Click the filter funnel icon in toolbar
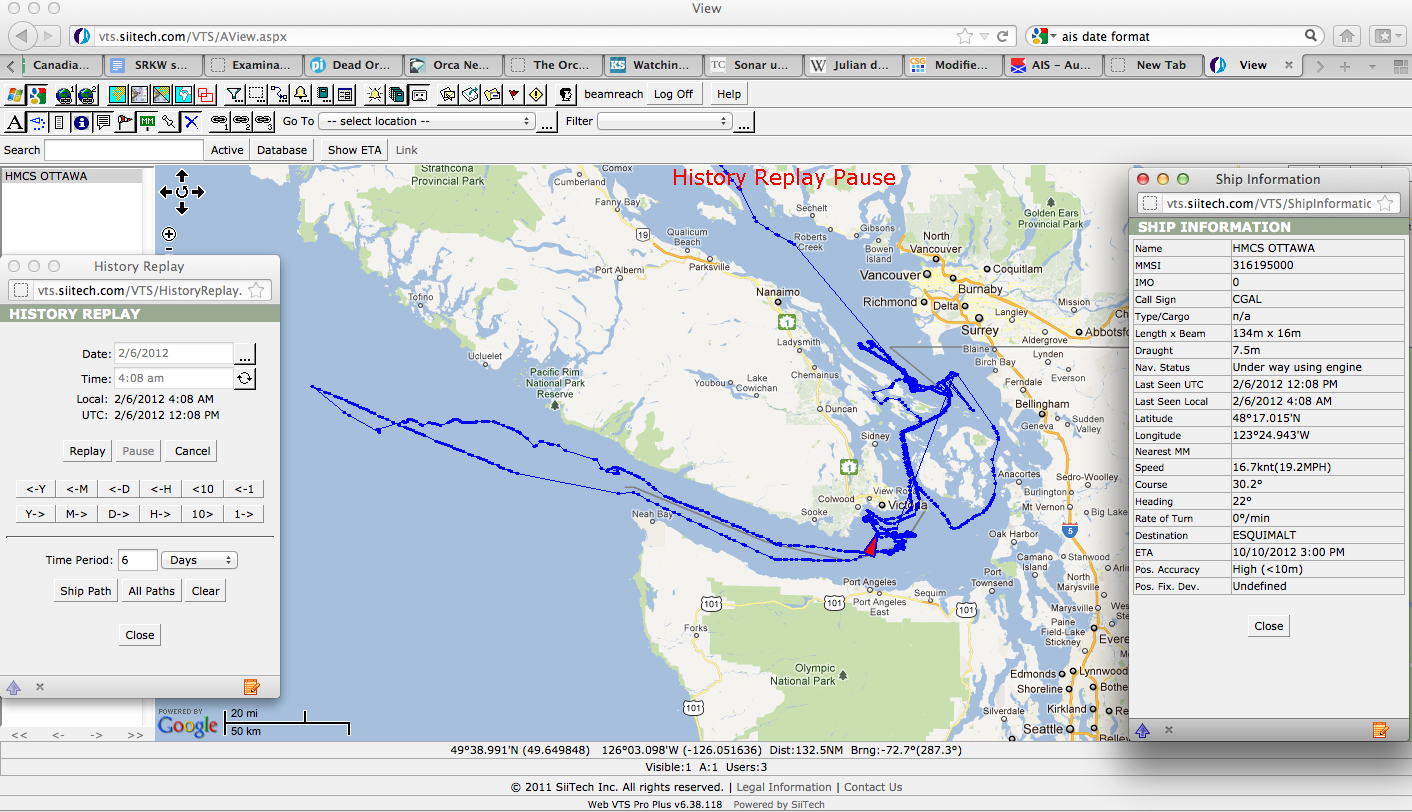Viewport: 1412px width, 812px height. pos(233,95)
